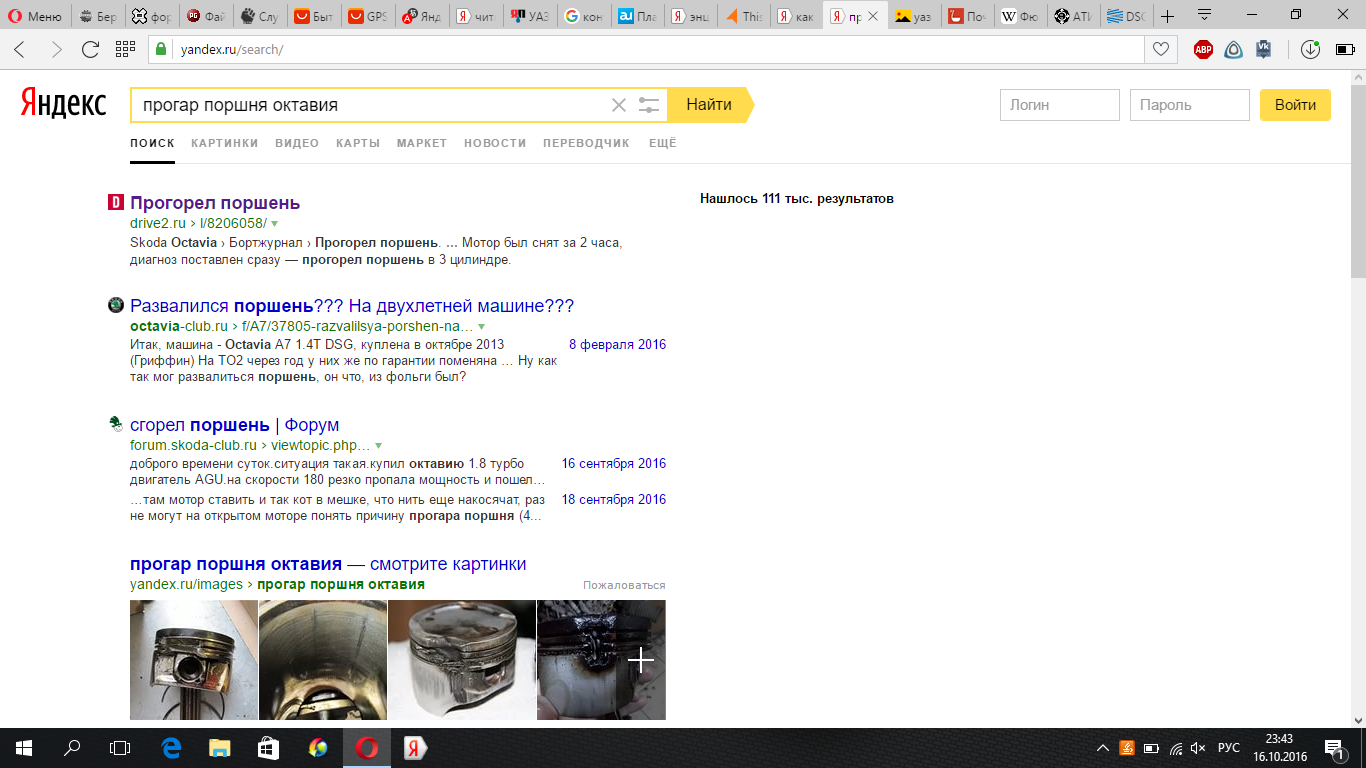
Task: Switch to the GPS tab
Action: 367,16
